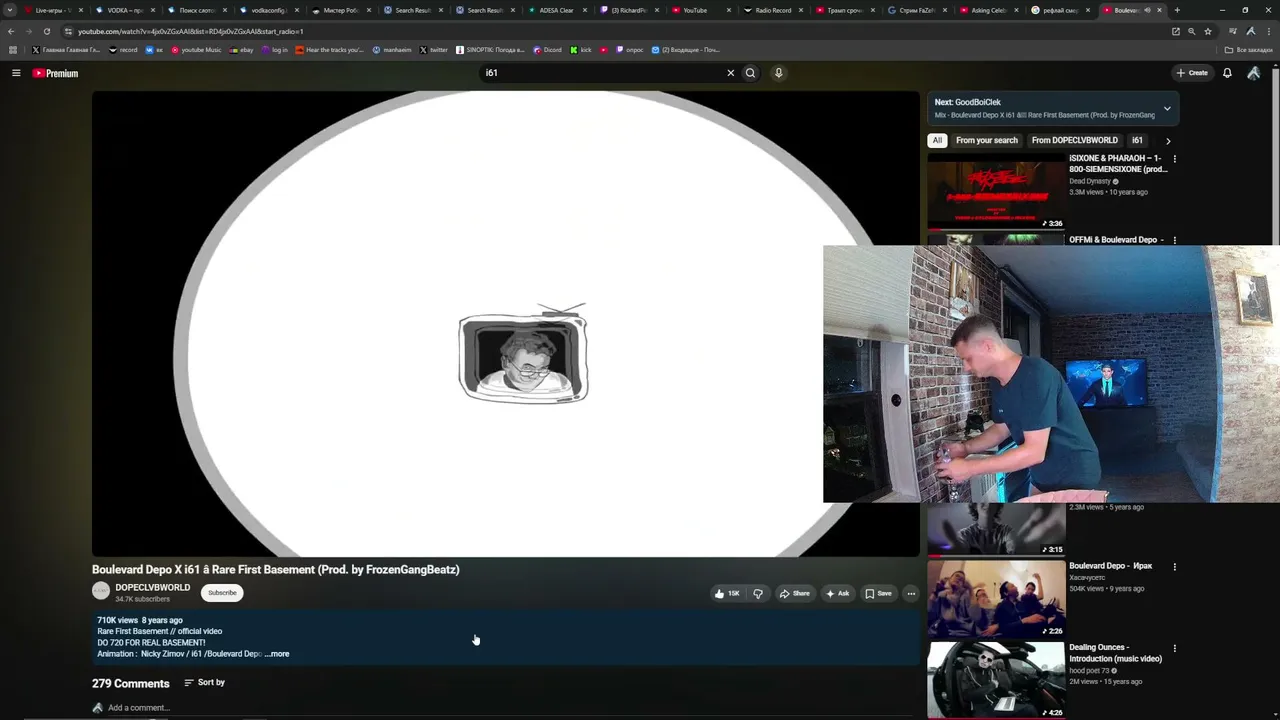Go to YouTube Premium home logo

[55, 73]
